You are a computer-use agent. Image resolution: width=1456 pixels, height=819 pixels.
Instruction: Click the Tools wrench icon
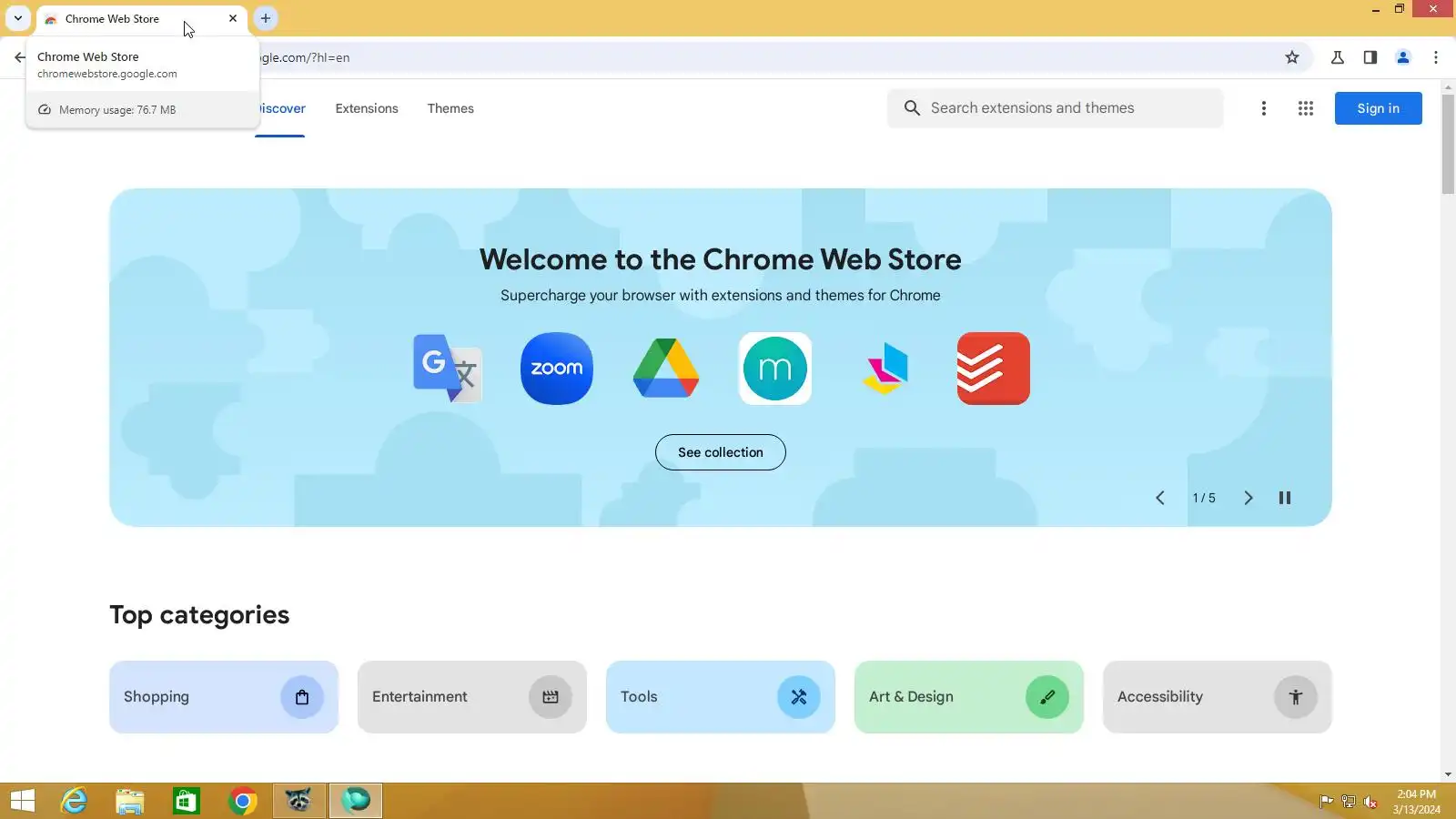pyautogui.click(x=799, y=697)
